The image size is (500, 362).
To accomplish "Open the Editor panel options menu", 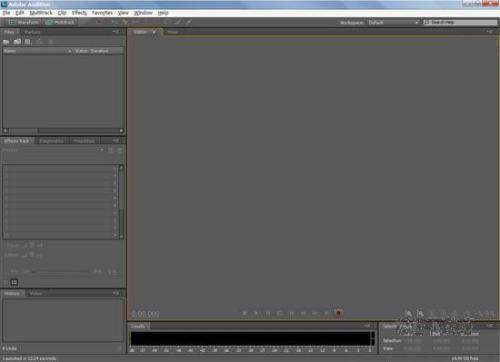I will (490, 32).
